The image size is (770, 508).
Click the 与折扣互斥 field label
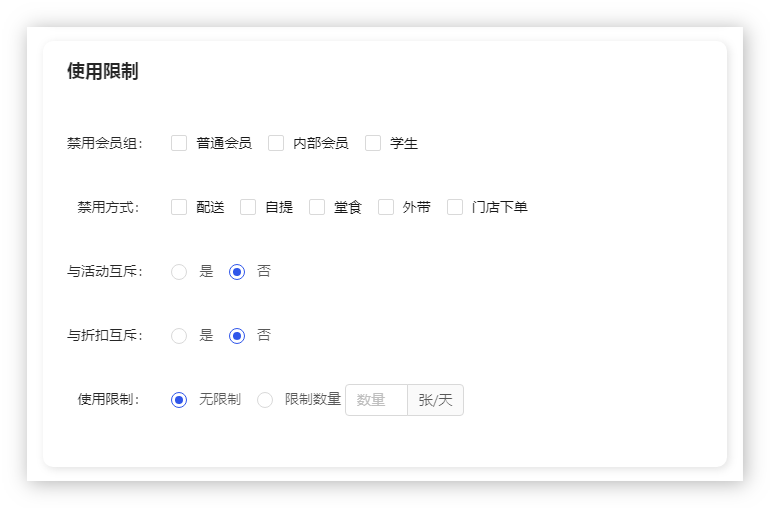click(x=104, y=335)
